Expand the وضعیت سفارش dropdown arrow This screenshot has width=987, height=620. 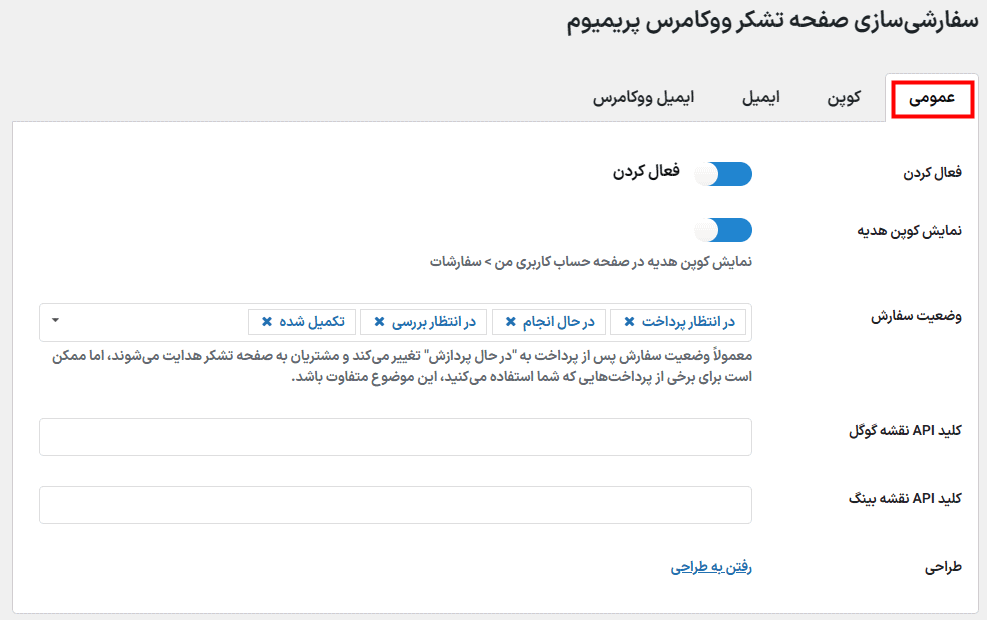click(x=55, y=320)
